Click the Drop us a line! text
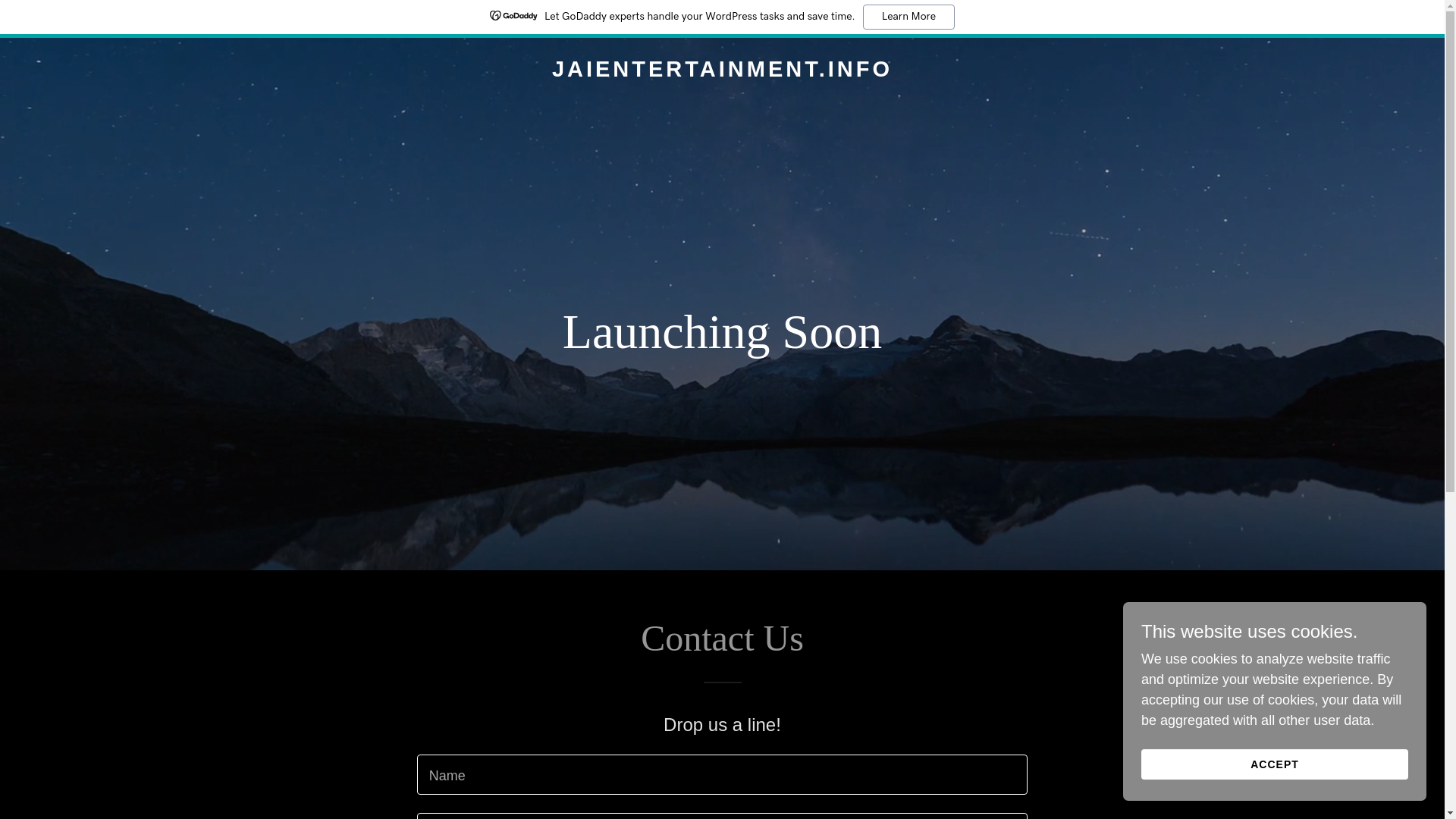The image size is (1456, 819). 721,725
